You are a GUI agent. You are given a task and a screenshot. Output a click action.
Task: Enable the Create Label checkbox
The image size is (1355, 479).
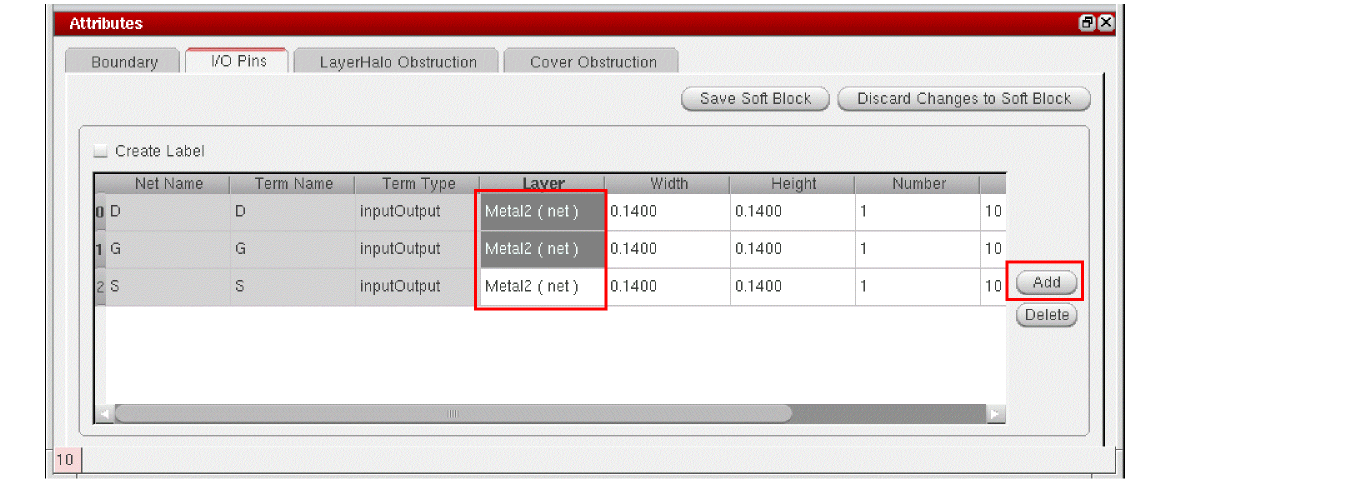pos(100,151)
